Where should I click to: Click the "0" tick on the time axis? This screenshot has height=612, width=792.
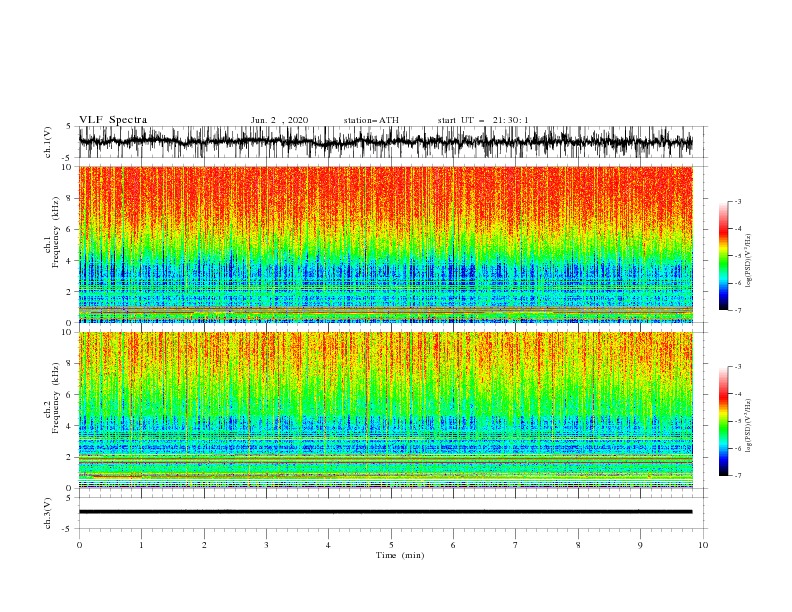click(x=79, y=545)
